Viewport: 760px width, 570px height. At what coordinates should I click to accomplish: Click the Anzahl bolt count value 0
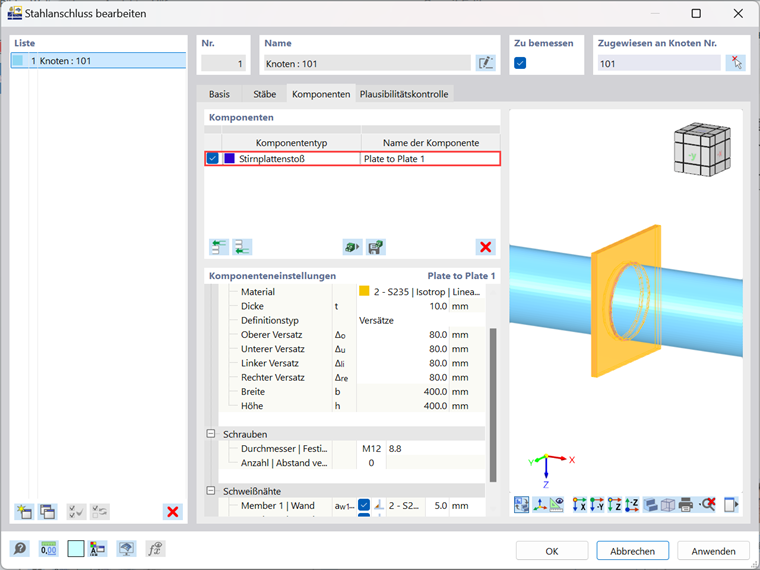pos(371,463)
